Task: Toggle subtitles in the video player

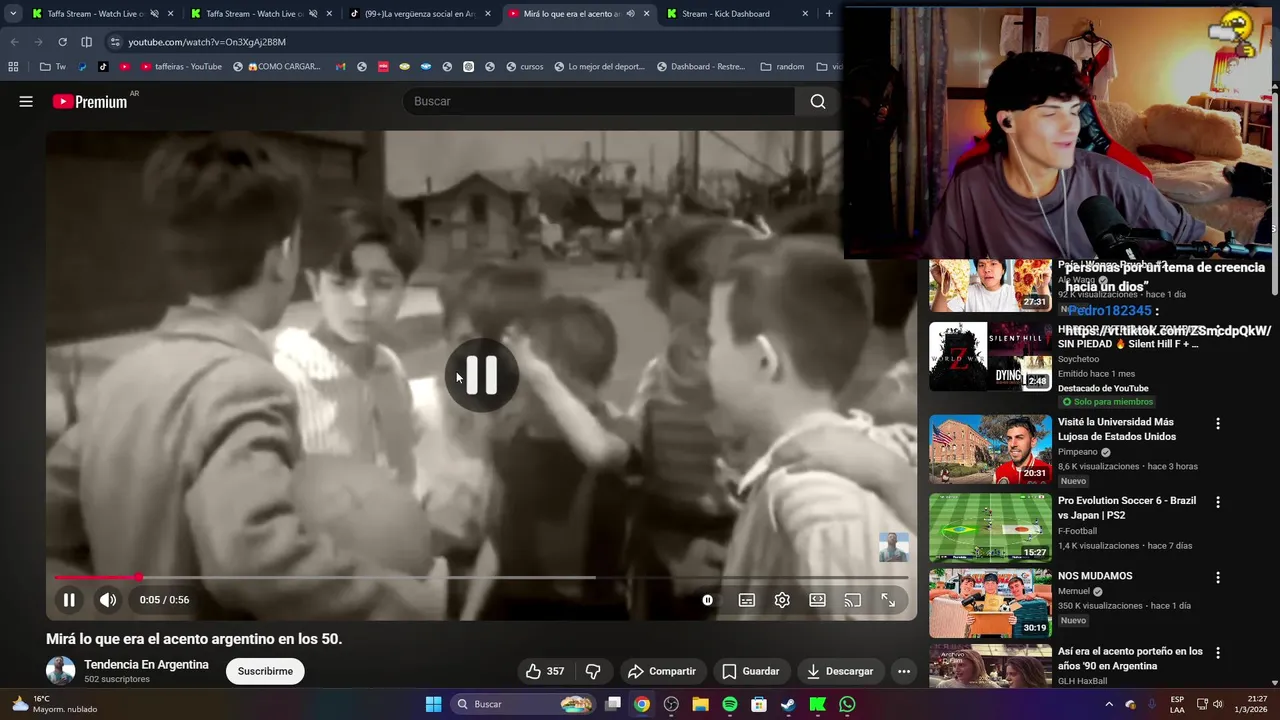Action: point(747,600)
